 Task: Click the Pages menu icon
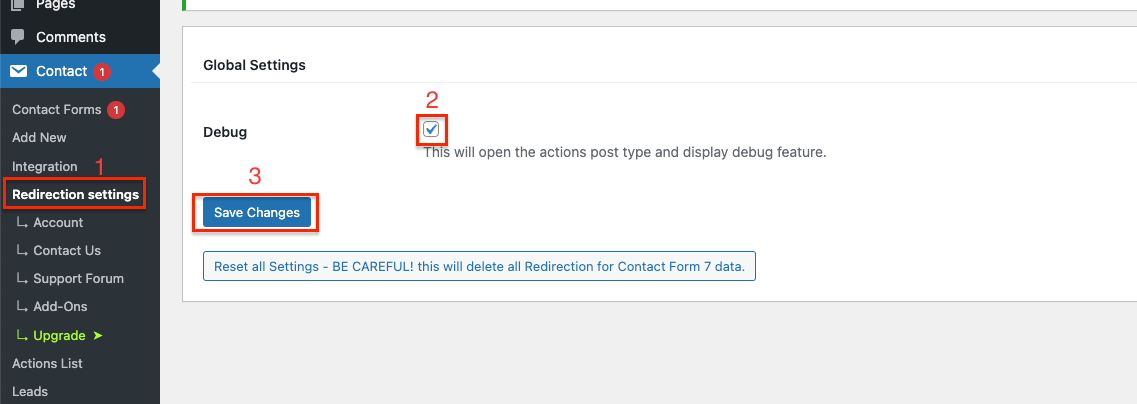point(18,6)
